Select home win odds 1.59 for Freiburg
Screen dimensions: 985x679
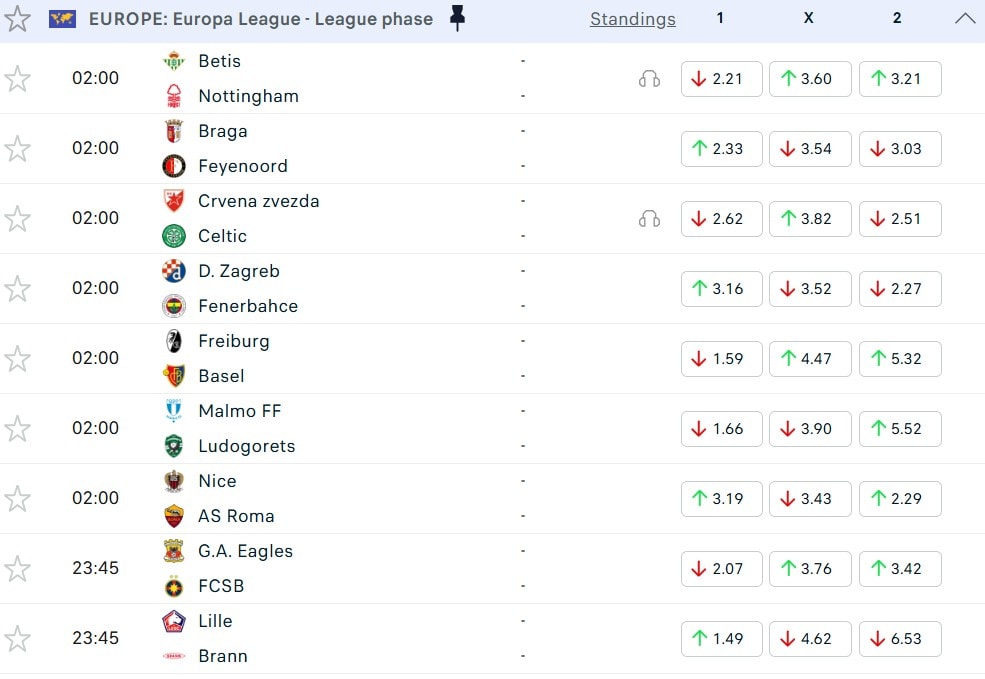point(721,359)
